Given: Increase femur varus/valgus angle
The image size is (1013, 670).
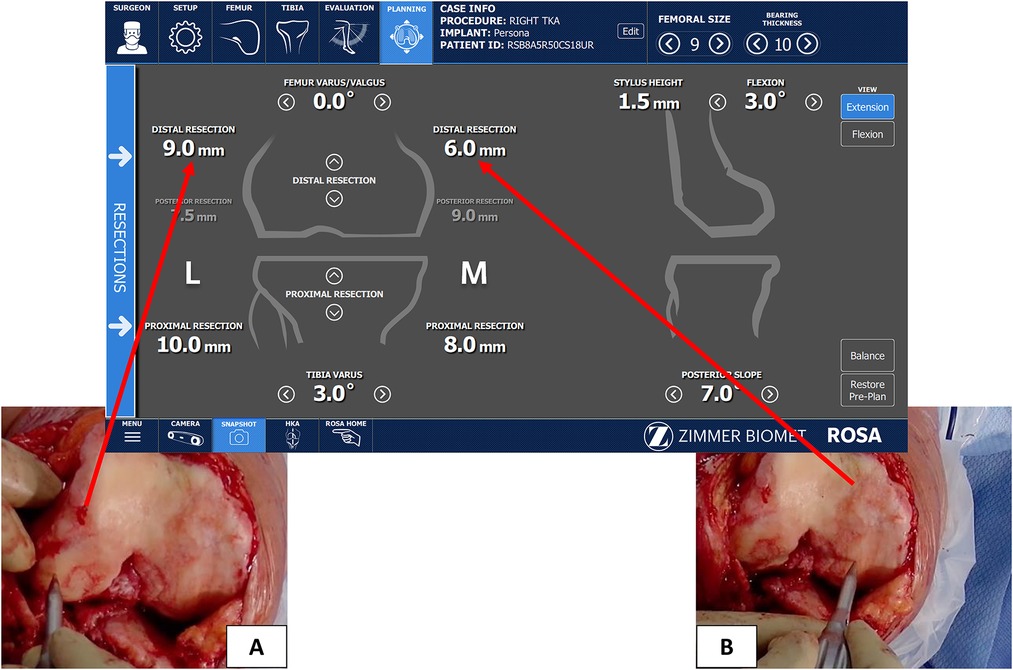Looking at the screenshot, I should coord(382,102).
